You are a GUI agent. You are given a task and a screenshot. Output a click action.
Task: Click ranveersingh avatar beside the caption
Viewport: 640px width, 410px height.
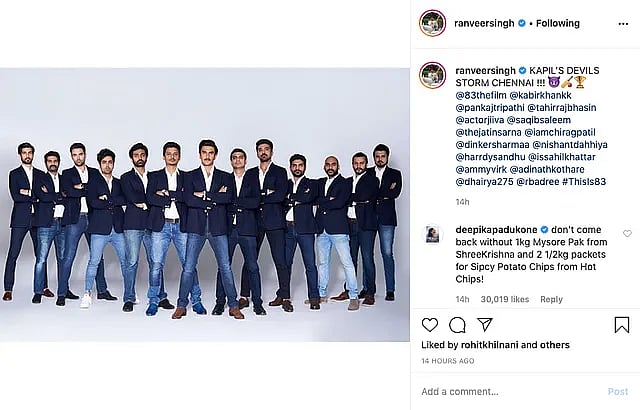[x=432, y=75]
